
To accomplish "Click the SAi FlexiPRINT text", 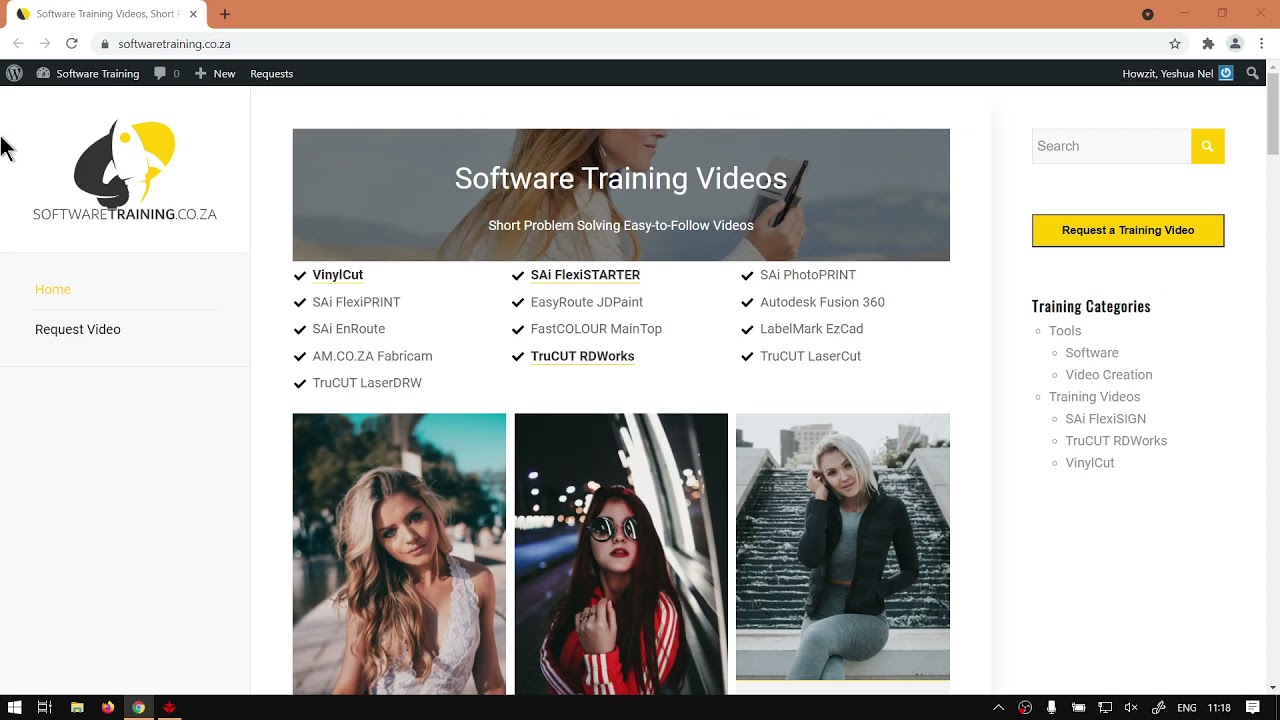I will [356, 302].
